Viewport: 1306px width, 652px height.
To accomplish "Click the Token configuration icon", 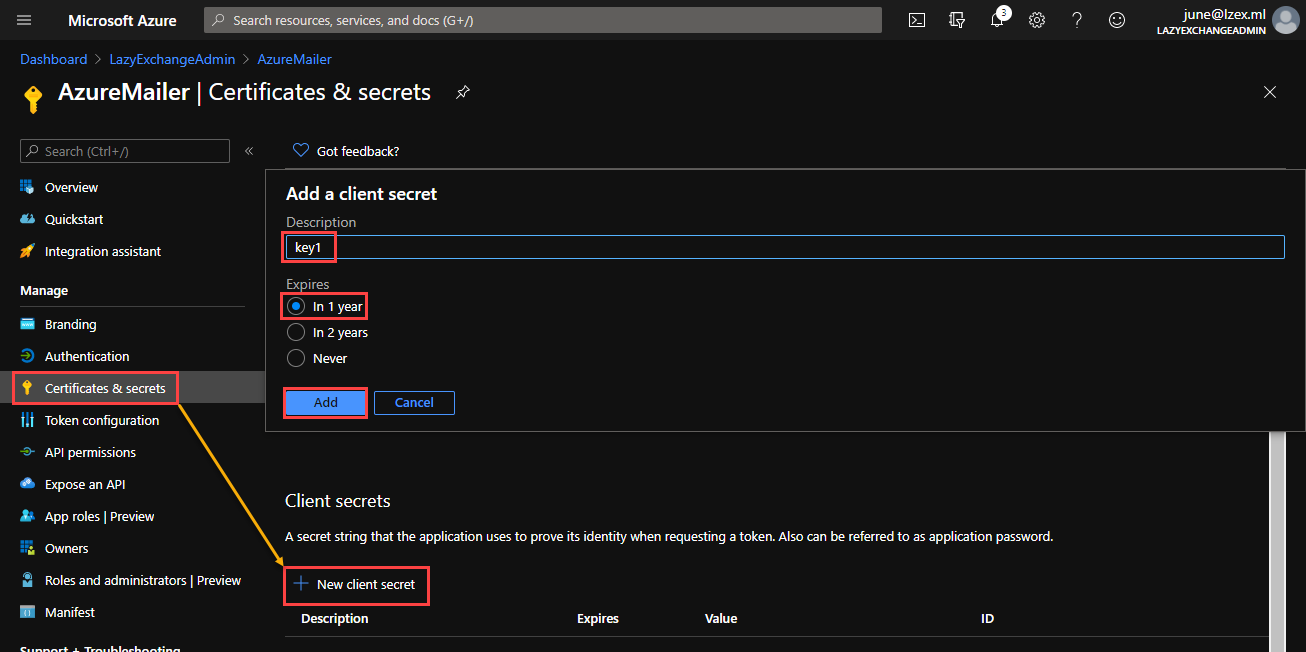I will (x=27, y=420).
